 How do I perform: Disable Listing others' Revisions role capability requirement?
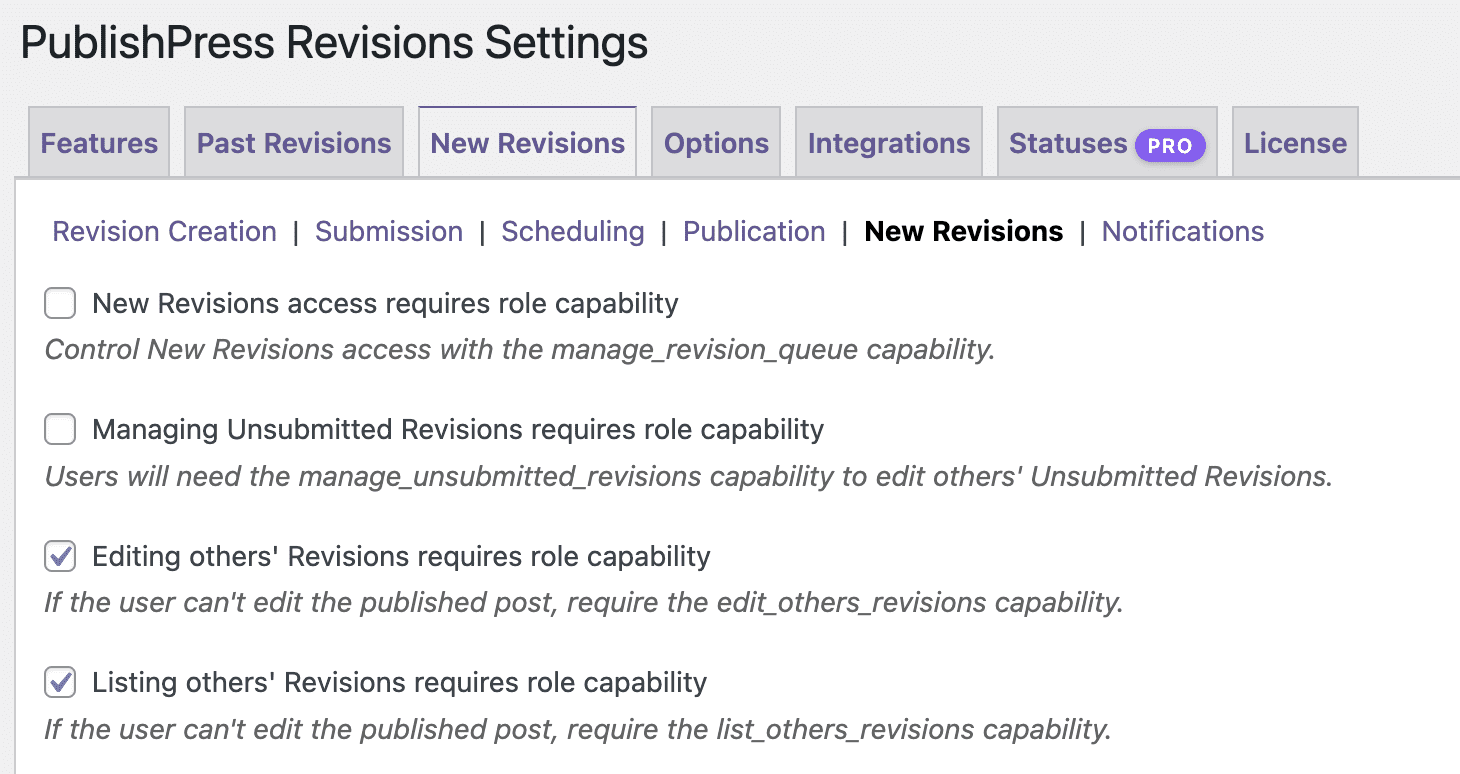tap(59, 682)
